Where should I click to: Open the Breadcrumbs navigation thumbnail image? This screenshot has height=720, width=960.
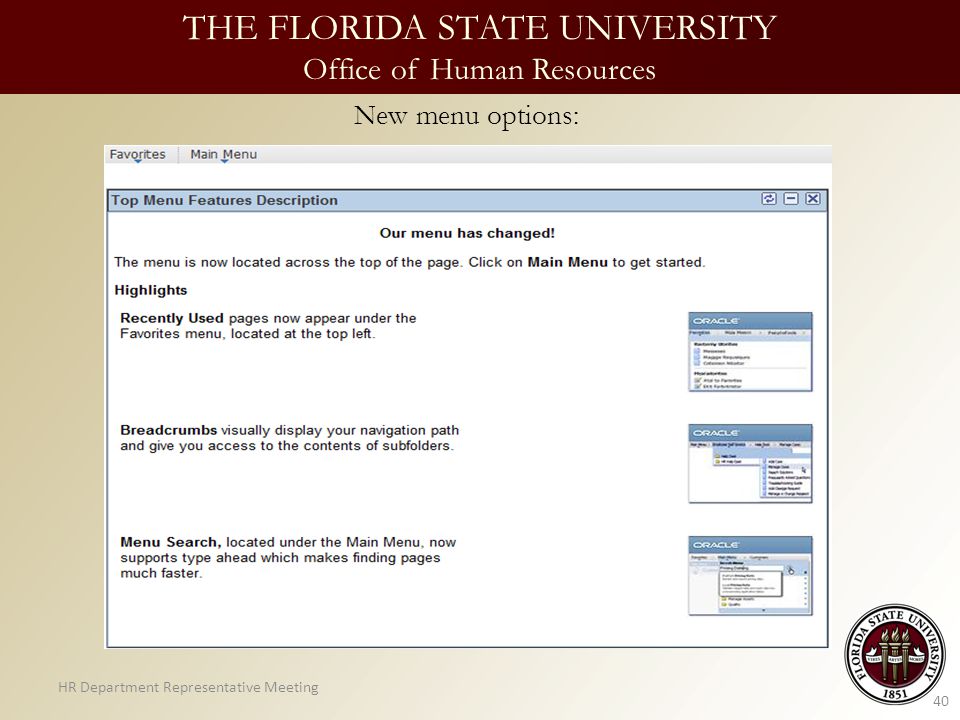(x=751, y=464)
